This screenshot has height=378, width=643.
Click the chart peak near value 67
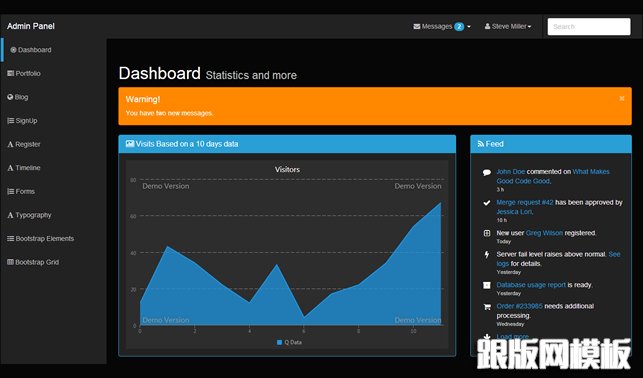tap(441, 203)
